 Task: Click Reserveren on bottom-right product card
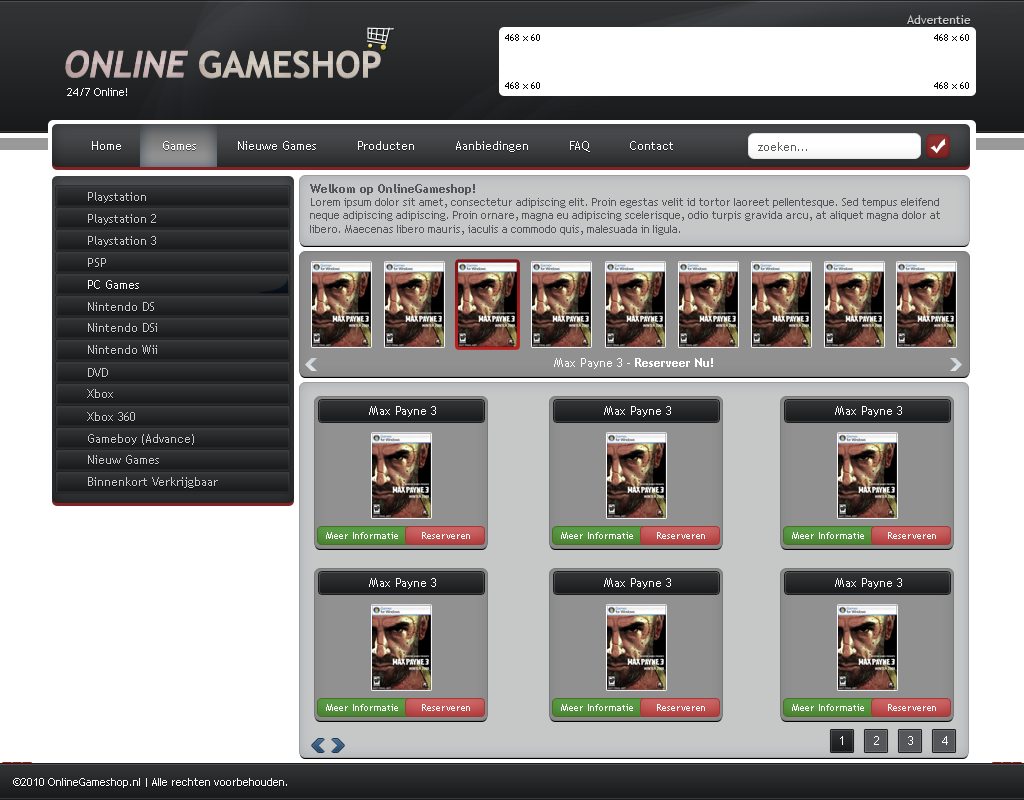click(x=912, y=708)
